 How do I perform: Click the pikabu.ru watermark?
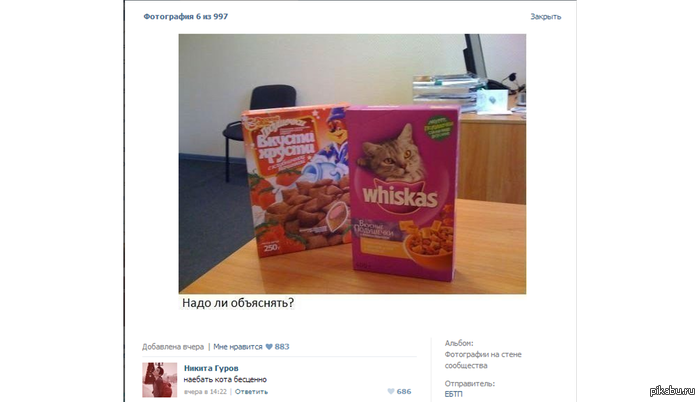672,390
